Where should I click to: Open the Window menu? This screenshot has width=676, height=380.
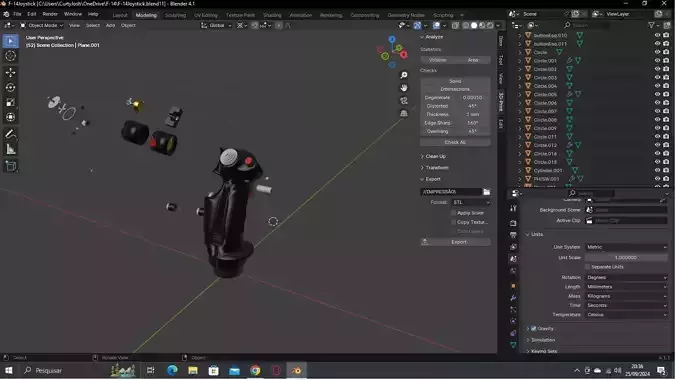(72, 14)
